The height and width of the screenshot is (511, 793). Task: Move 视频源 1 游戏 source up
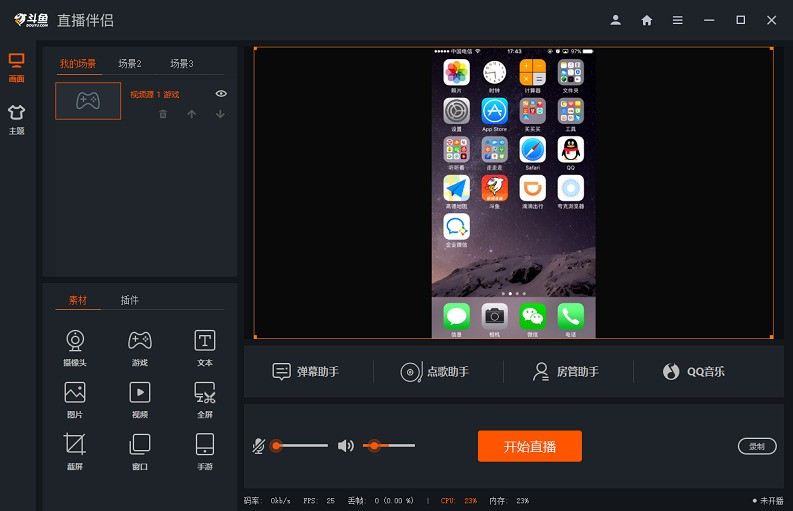[192, 114]
